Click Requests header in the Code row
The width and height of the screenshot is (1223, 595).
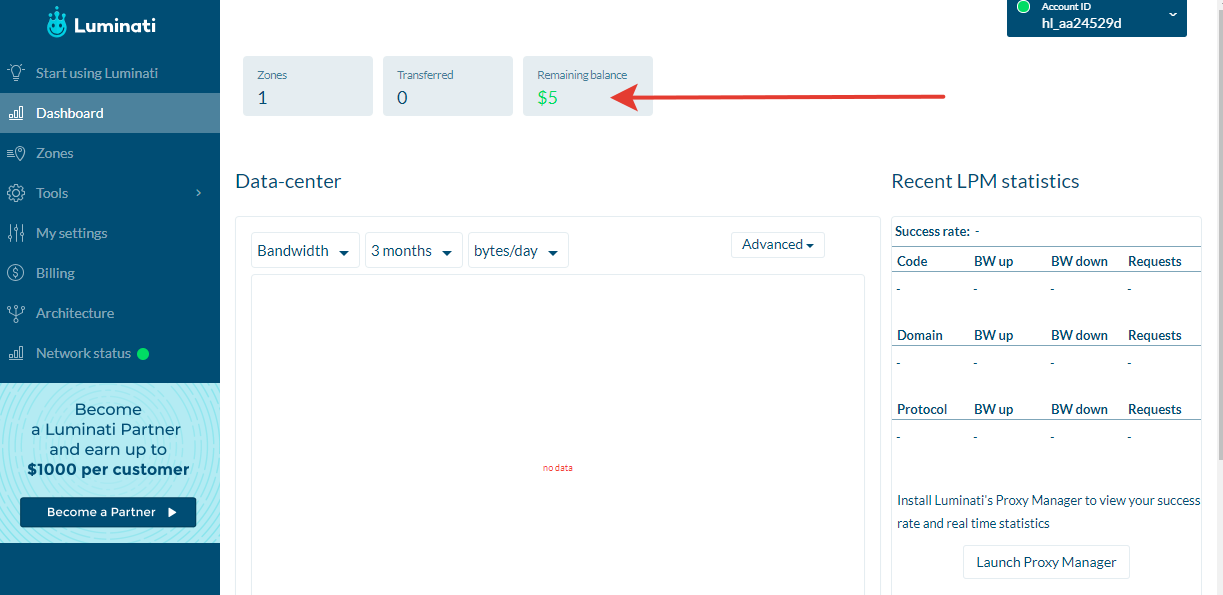1155,261
